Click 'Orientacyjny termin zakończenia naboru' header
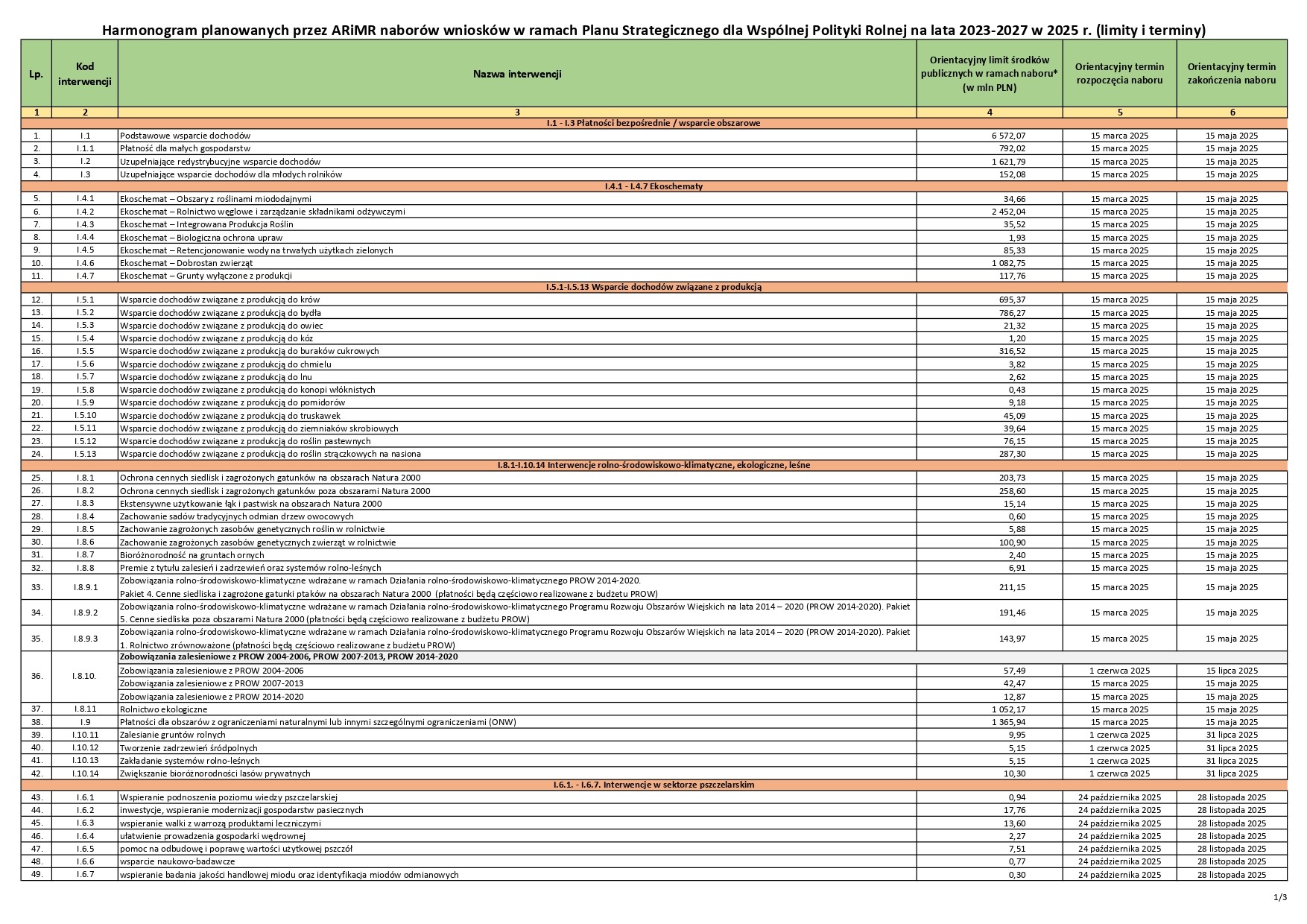Screen dimensions: 1307x924 pyautogui.click(x=1231, y=74)
